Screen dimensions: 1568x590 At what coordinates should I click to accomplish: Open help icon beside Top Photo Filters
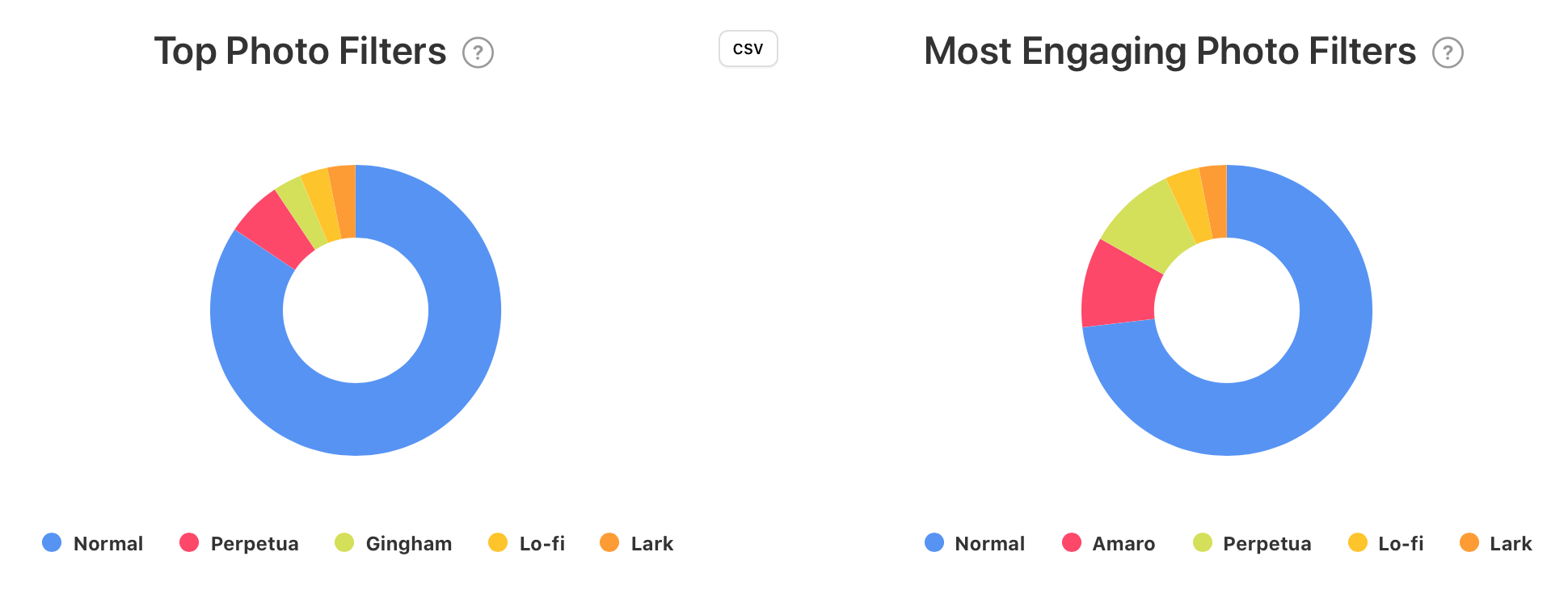coord(478,53)
